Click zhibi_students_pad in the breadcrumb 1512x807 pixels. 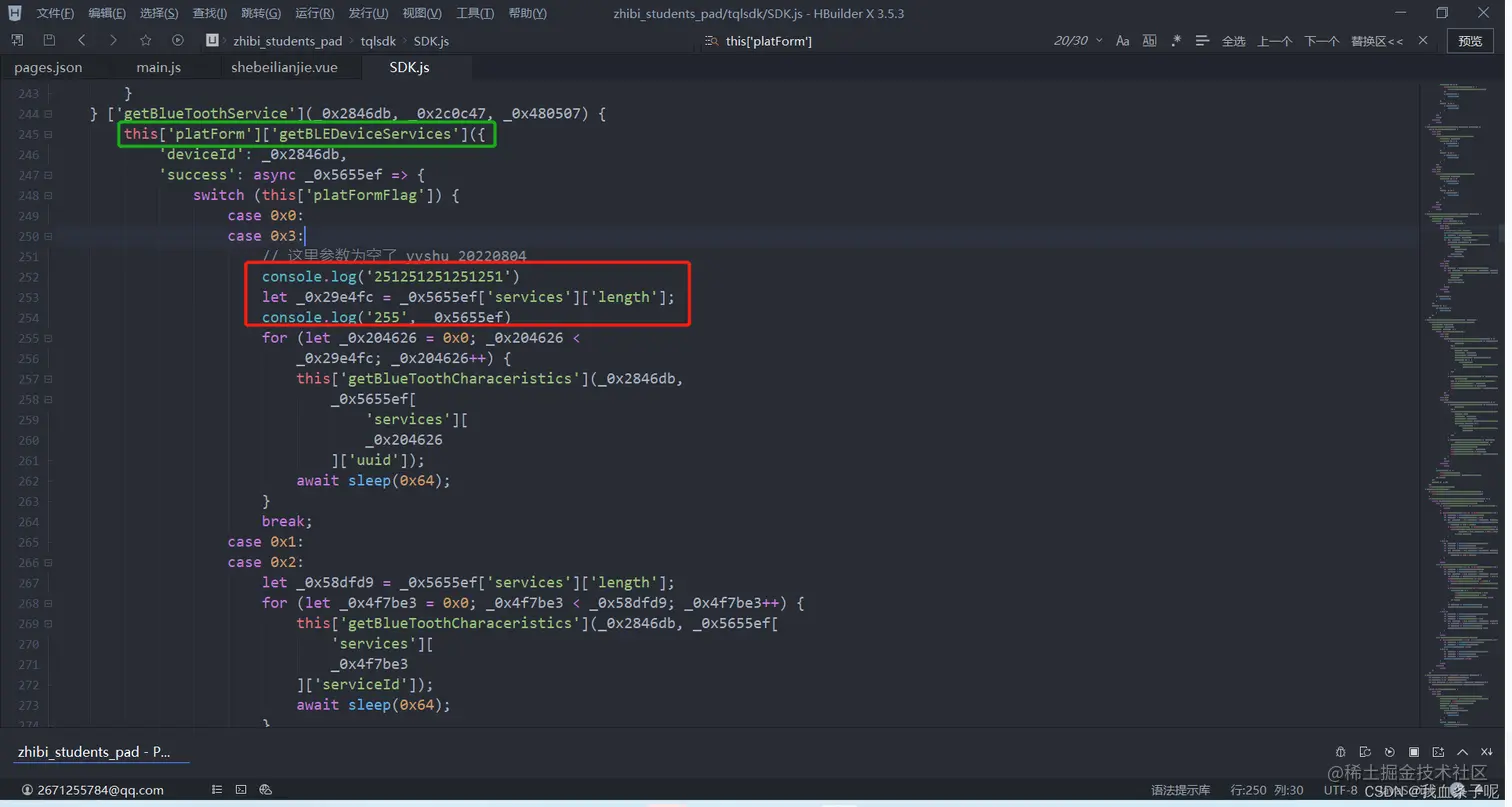(x=287, y=41)
